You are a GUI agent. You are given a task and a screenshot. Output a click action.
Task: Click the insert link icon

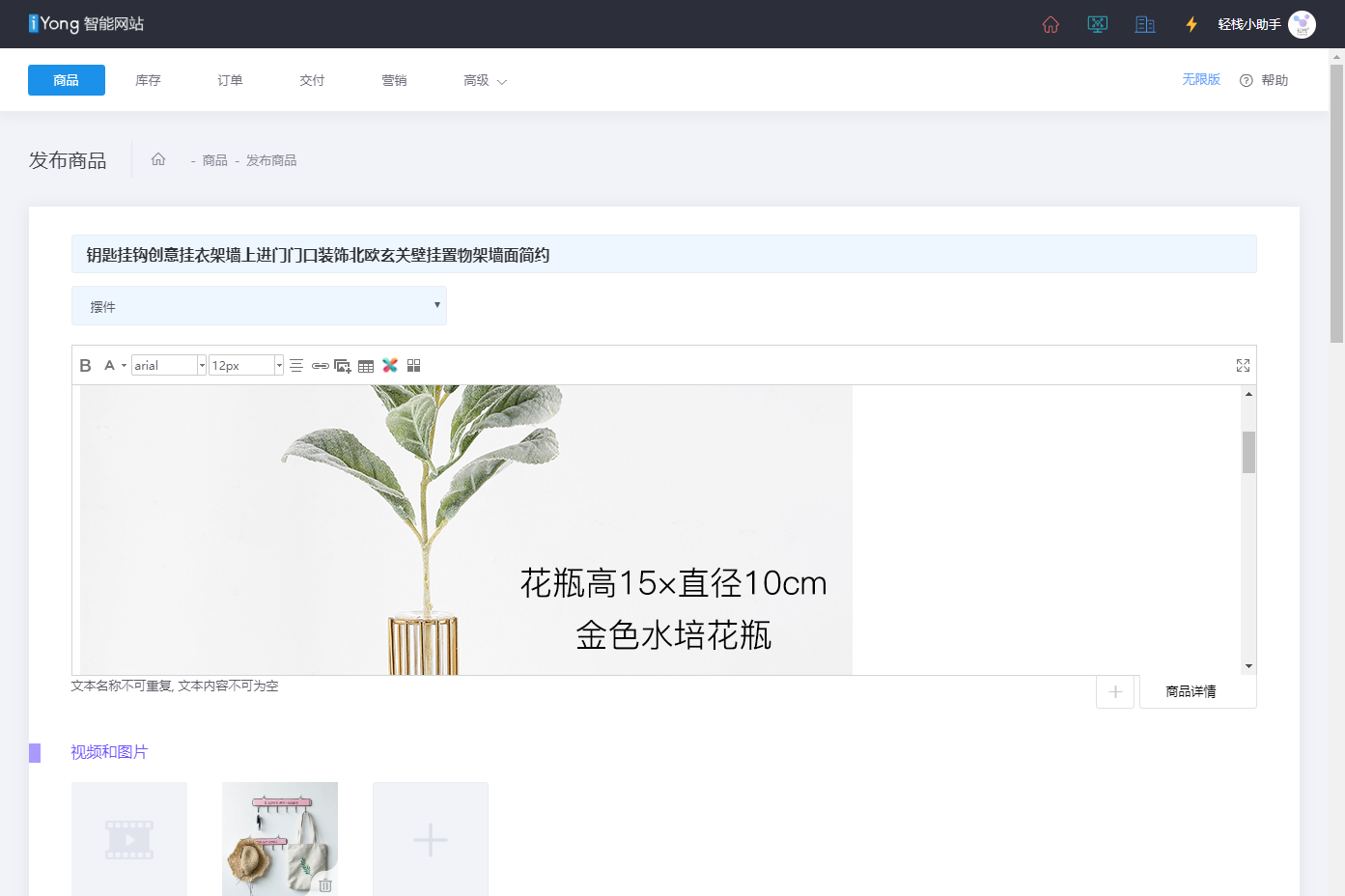320,365
